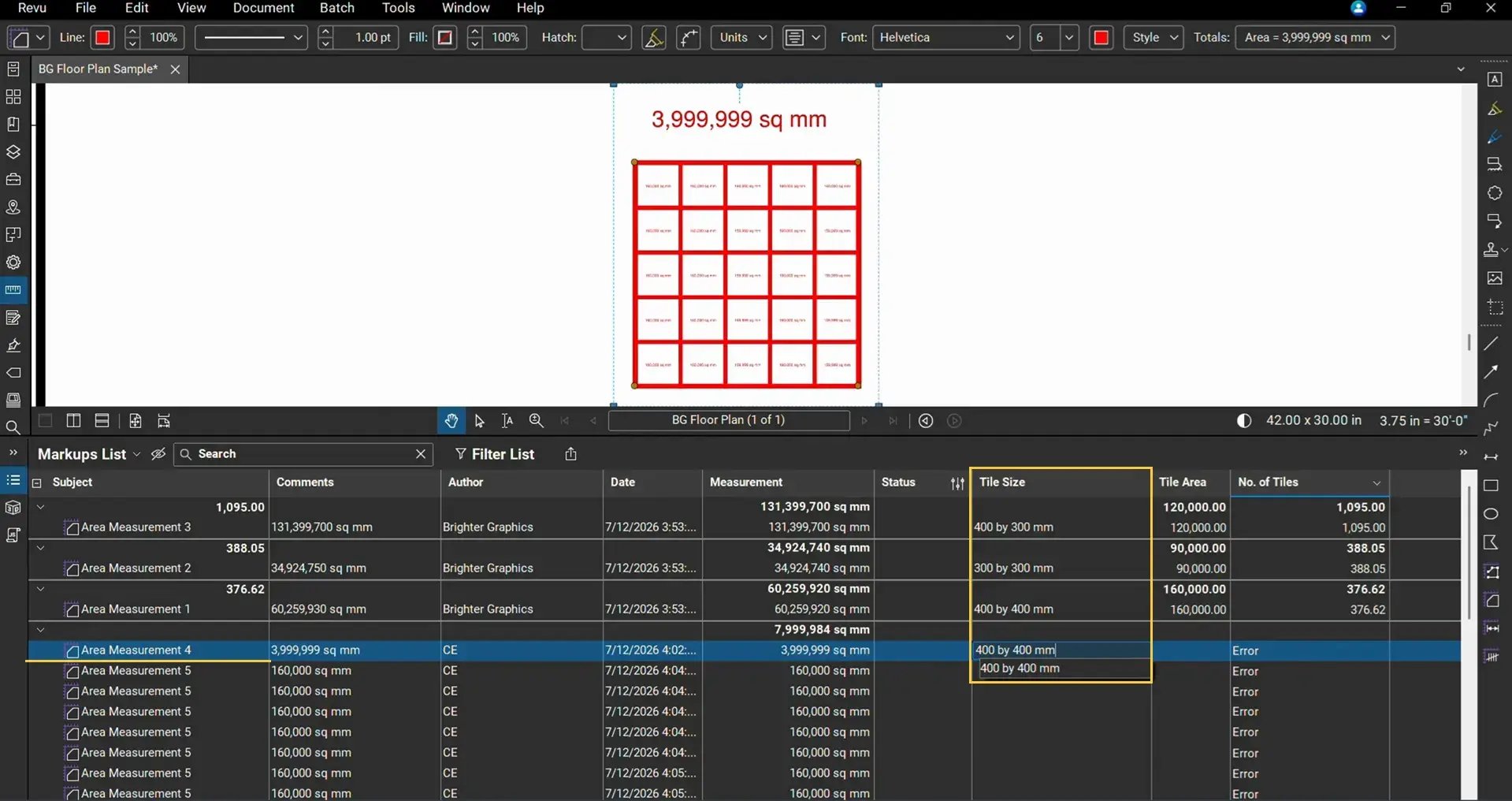Open the user account profile icon
The image size is (1512, 801).
[1358, 8]
